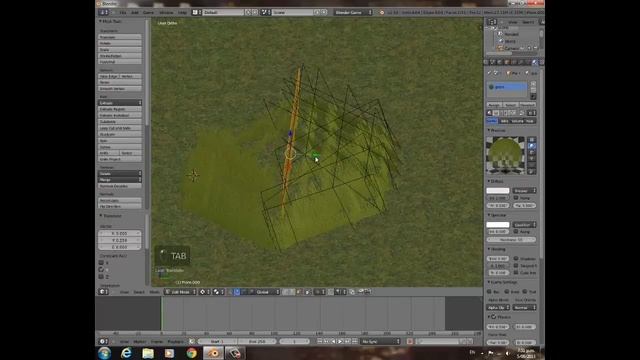The height and width of the screenshot is (360, 640).
Task: Open File Explorer from the taskbar
Action: point(148,353)
